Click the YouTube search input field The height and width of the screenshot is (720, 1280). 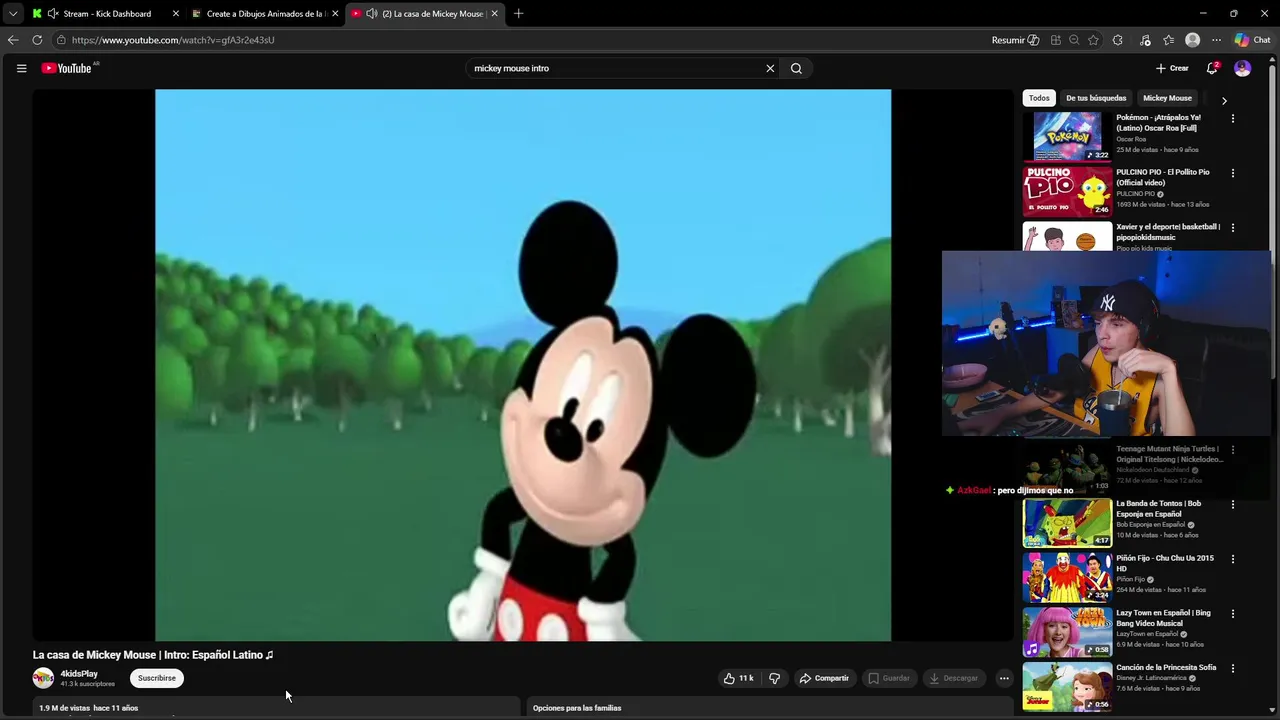click(615, 68)
